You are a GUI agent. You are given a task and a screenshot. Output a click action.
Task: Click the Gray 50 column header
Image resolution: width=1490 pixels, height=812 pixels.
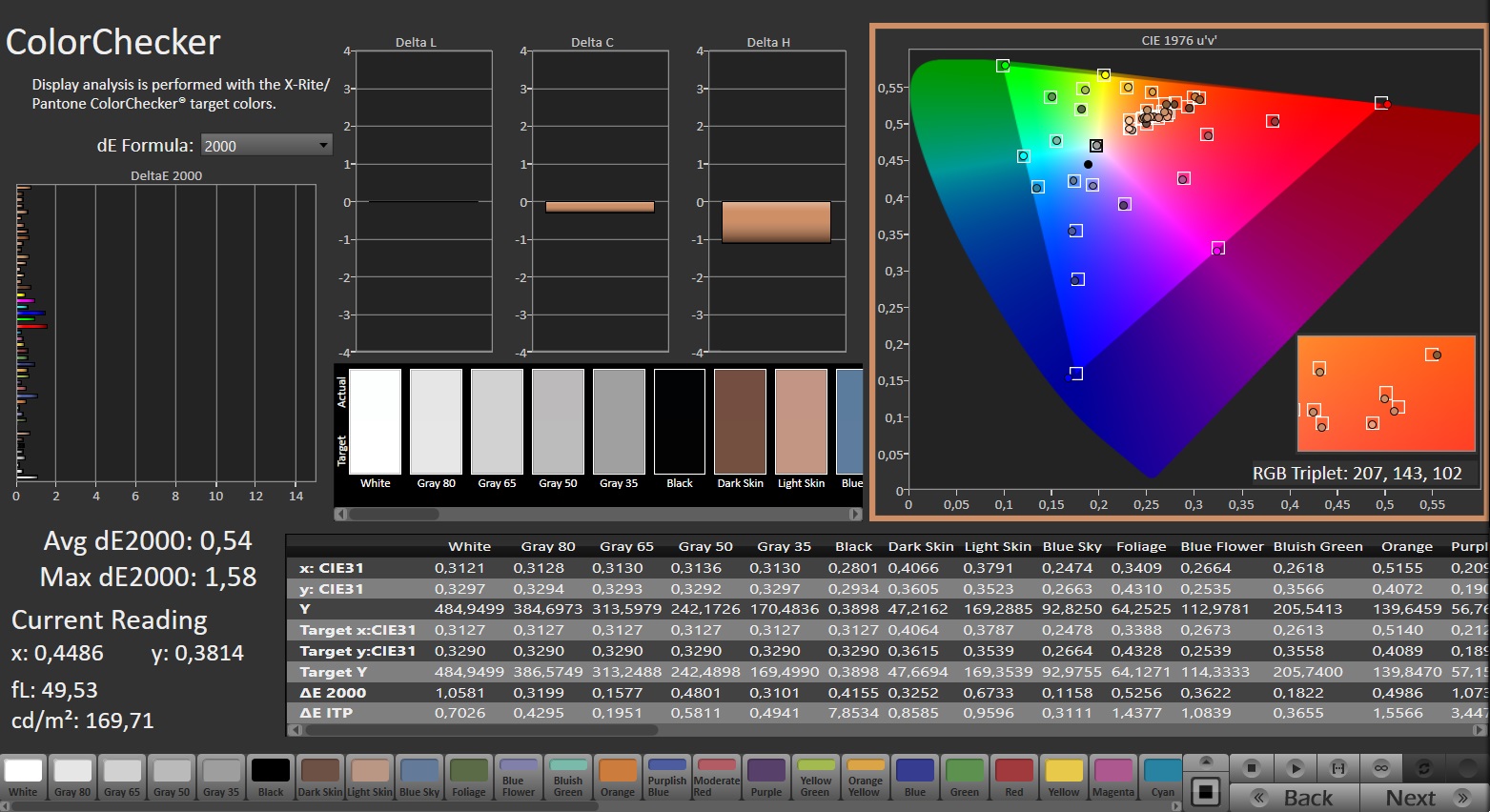(704, 546)
